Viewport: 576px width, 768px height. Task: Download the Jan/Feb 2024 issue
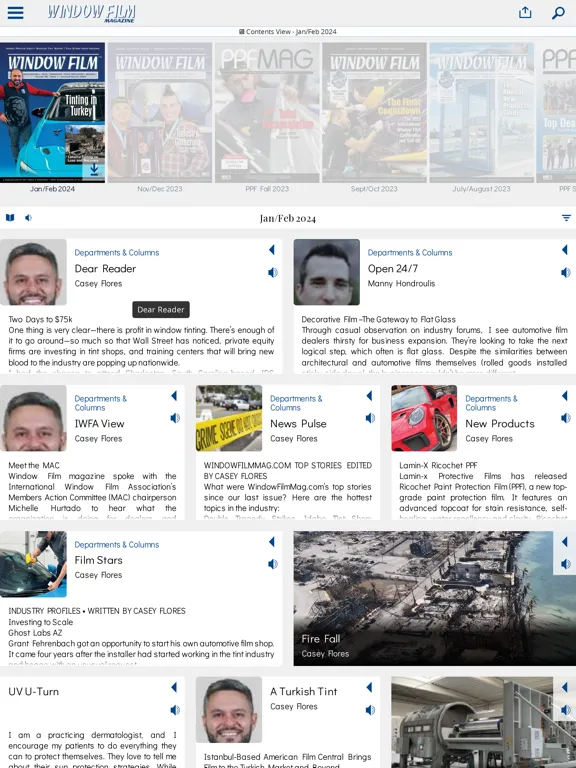pyautogui.click(x=94, y=169)
